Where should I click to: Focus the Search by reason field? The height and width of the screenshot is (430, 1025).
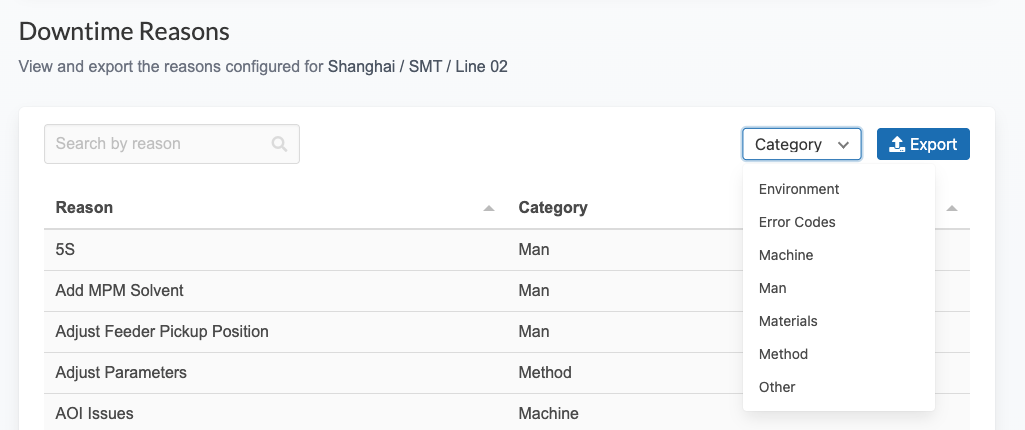click(160, 144)
